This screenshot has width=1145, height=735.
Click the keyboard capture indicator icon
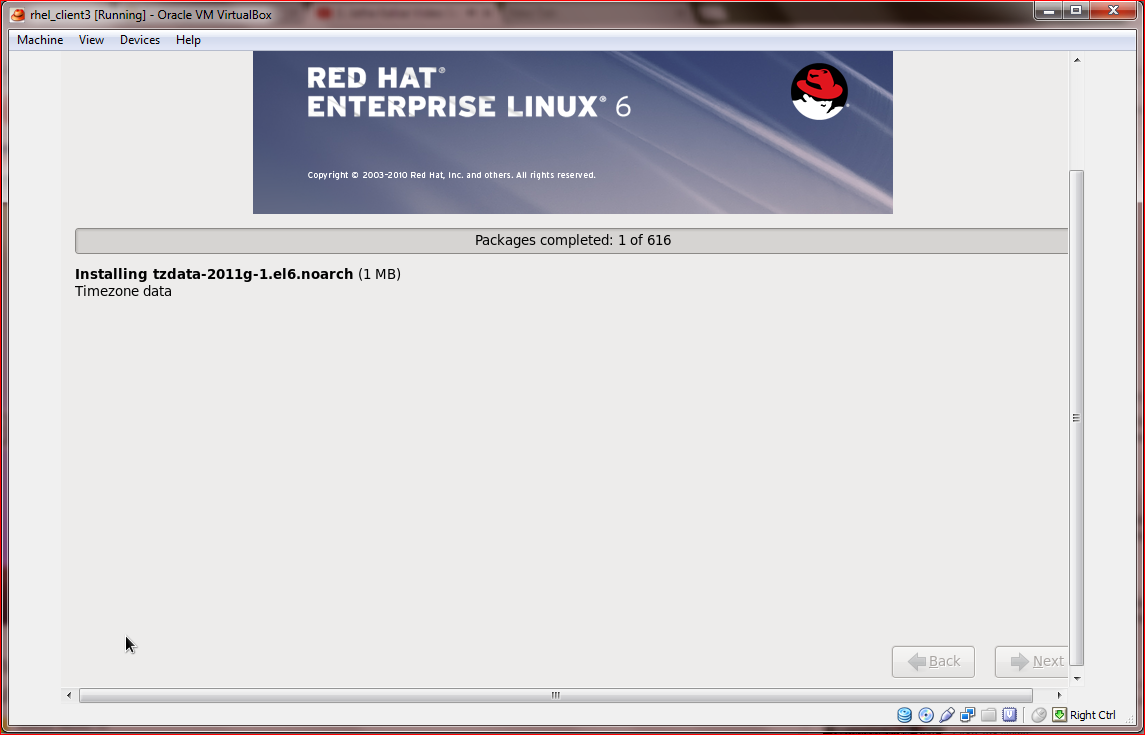1058,714
